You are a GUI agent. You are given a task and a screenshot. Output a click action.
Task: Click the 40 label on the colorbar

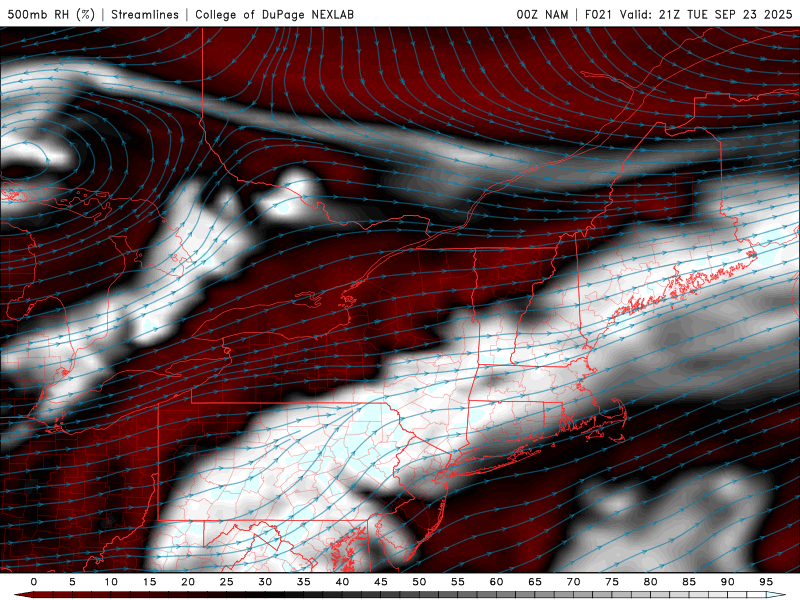(342, 582)
